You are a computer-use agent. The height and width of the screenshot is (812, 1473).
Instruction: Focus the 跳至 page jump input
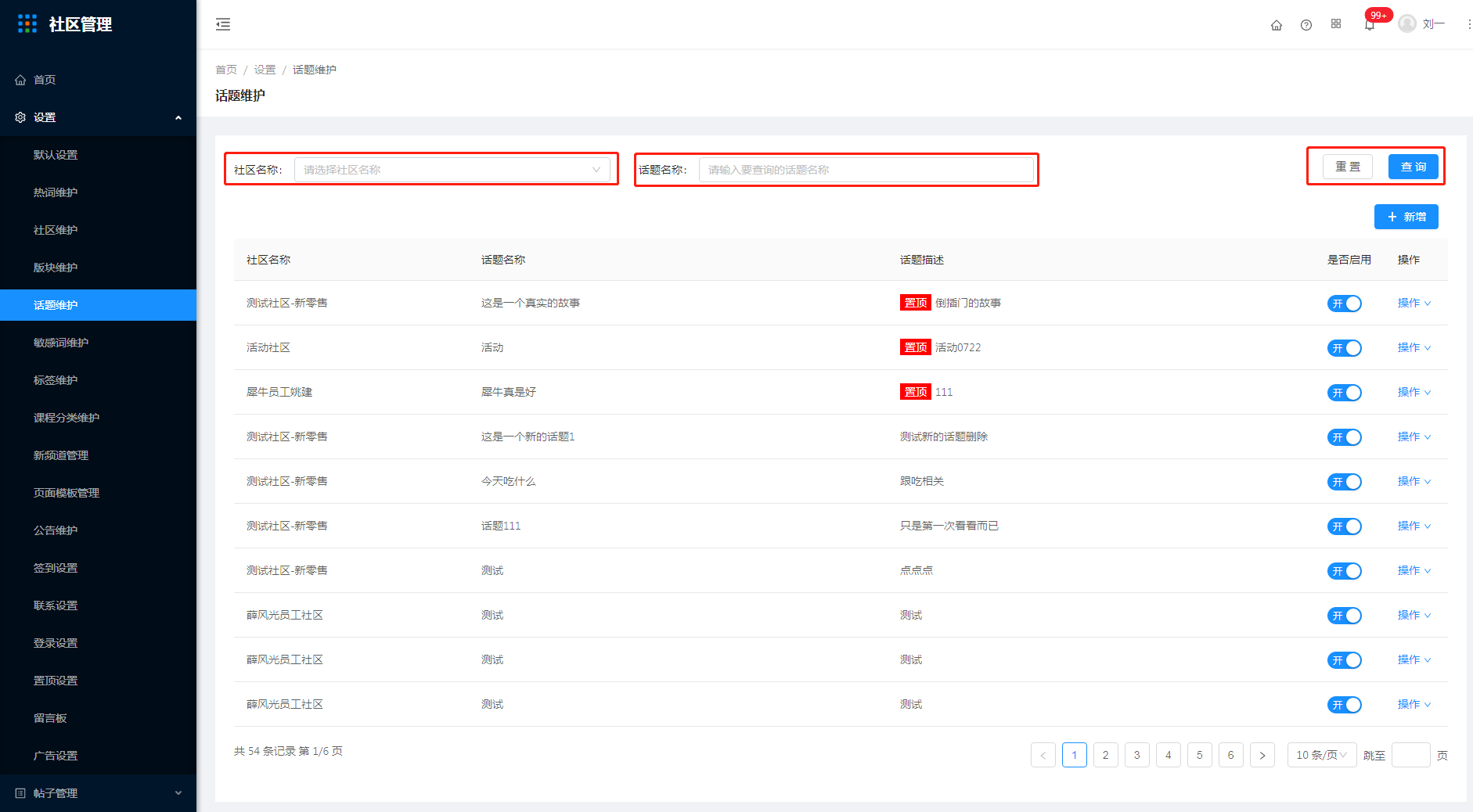coord(1411,755)
